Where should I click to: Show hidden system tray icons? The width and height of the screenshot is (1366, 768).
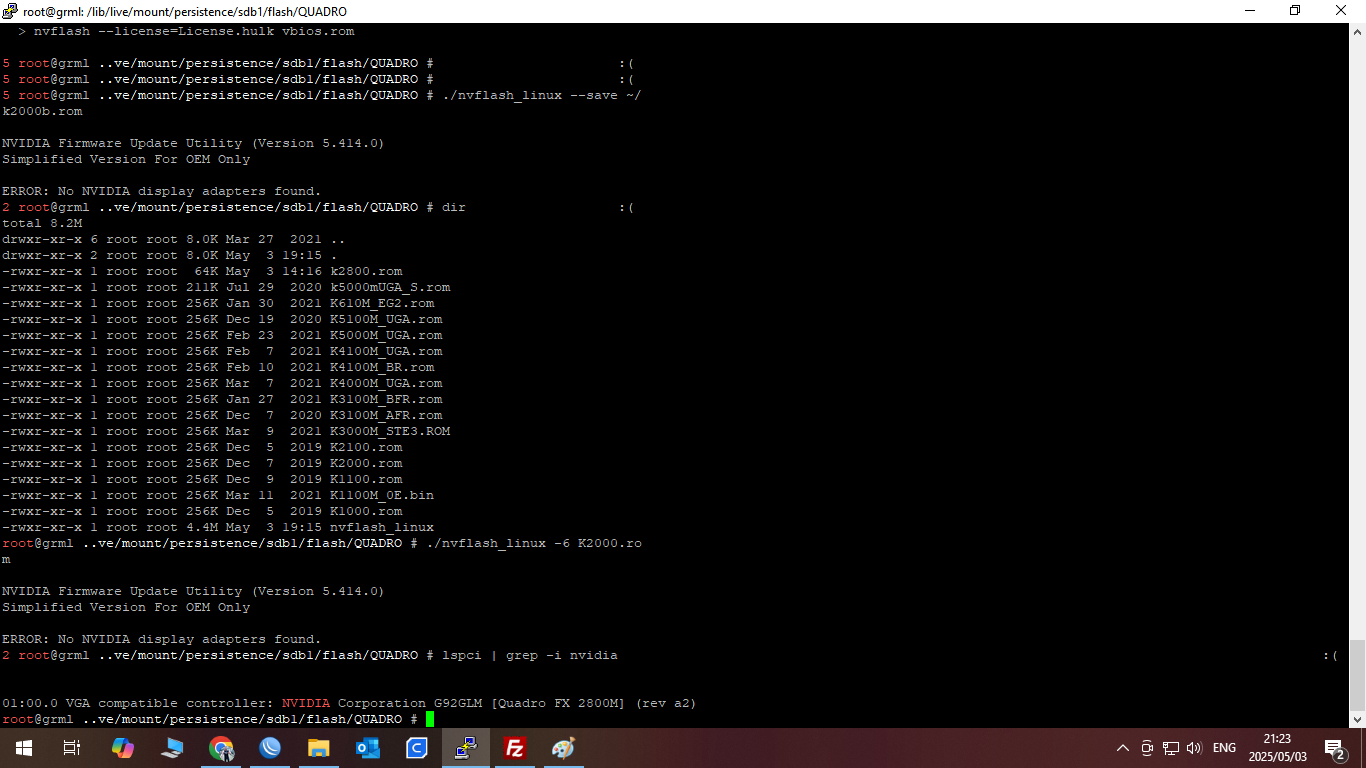click(x=1123, y=748)
